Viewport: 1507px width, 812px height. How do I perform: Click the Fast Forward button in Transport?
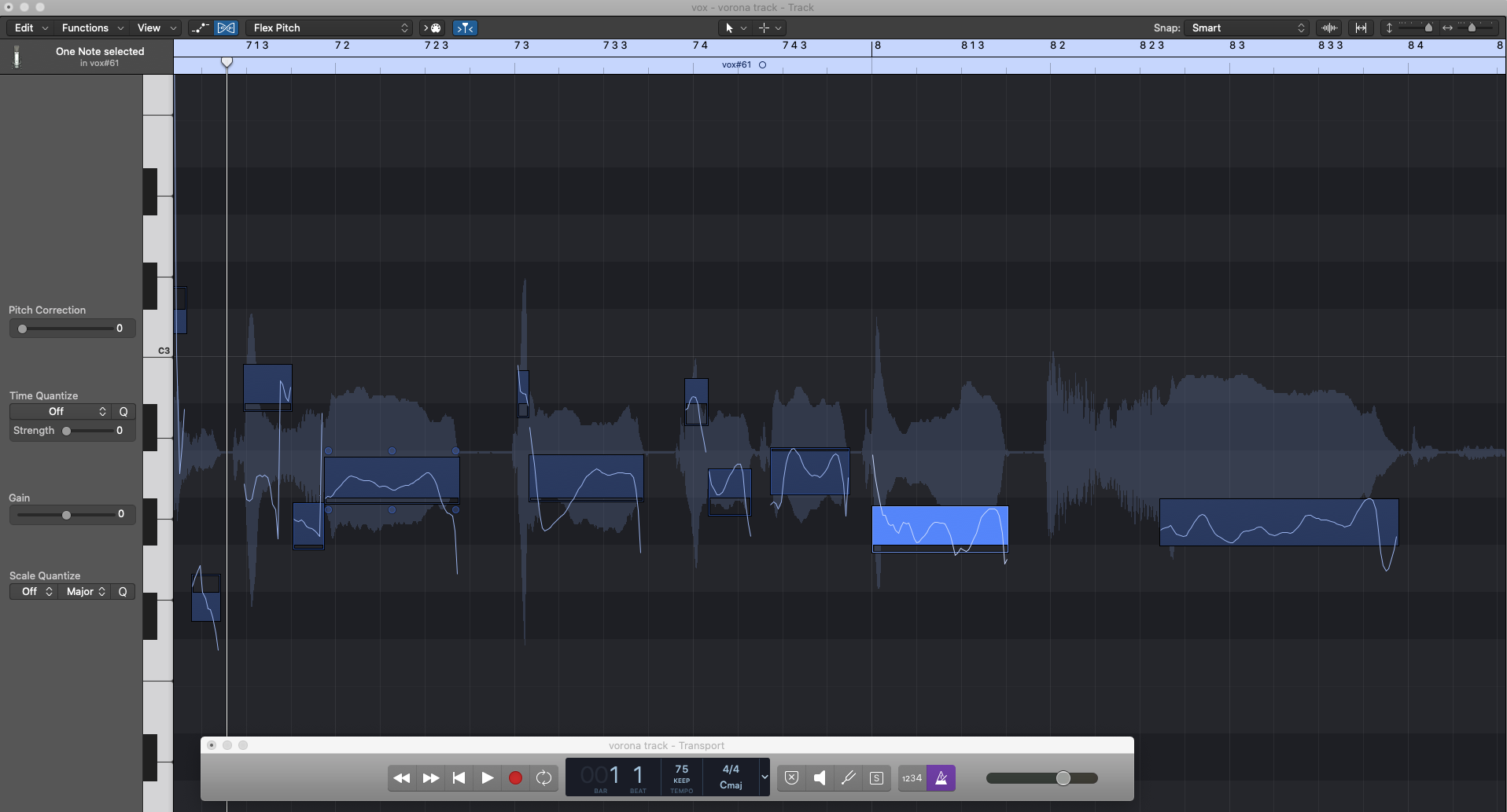[x=431, y=778]
